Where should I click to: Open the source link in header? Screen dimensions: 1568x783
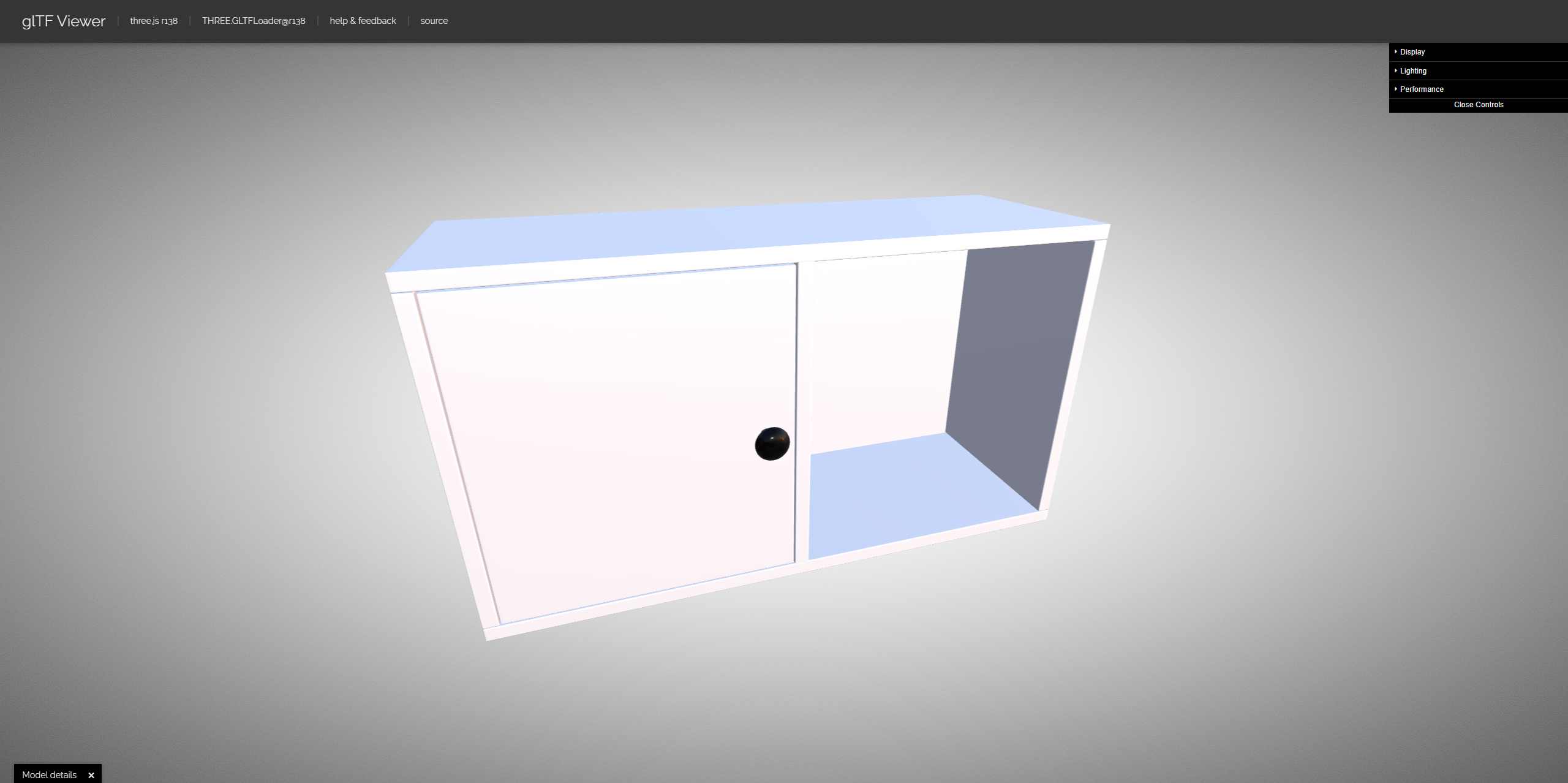click(x=434, y=21)
